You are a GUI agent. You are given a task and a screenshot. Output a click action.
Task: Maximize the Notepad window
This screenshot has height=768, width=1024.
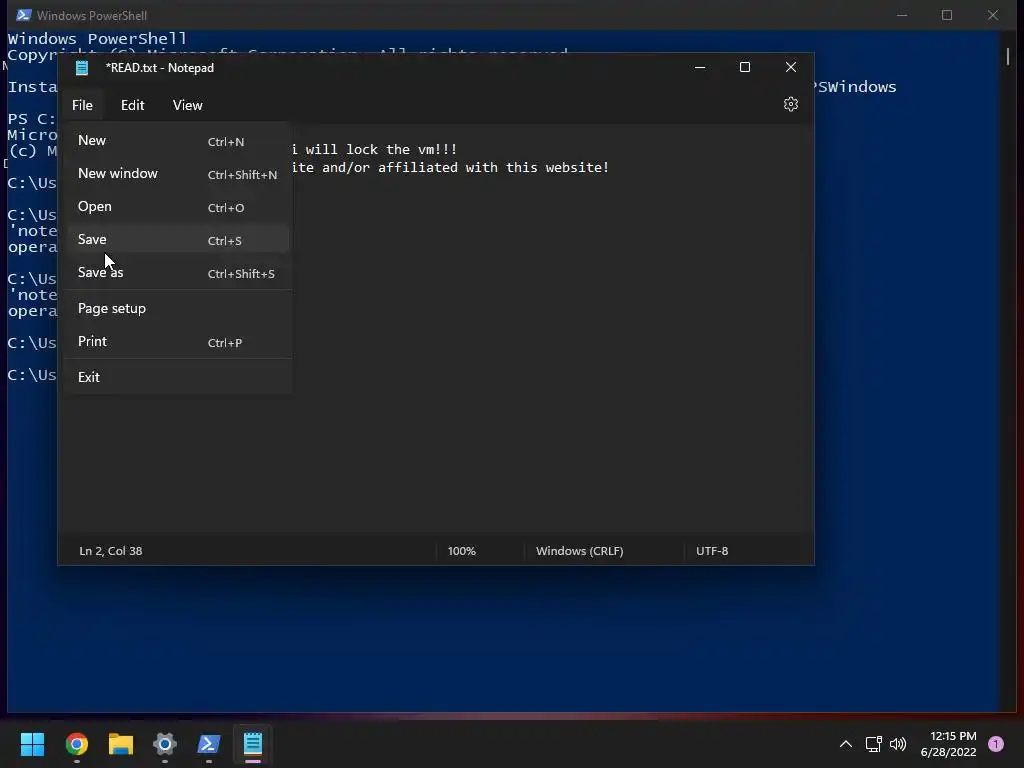coord(745,67)
